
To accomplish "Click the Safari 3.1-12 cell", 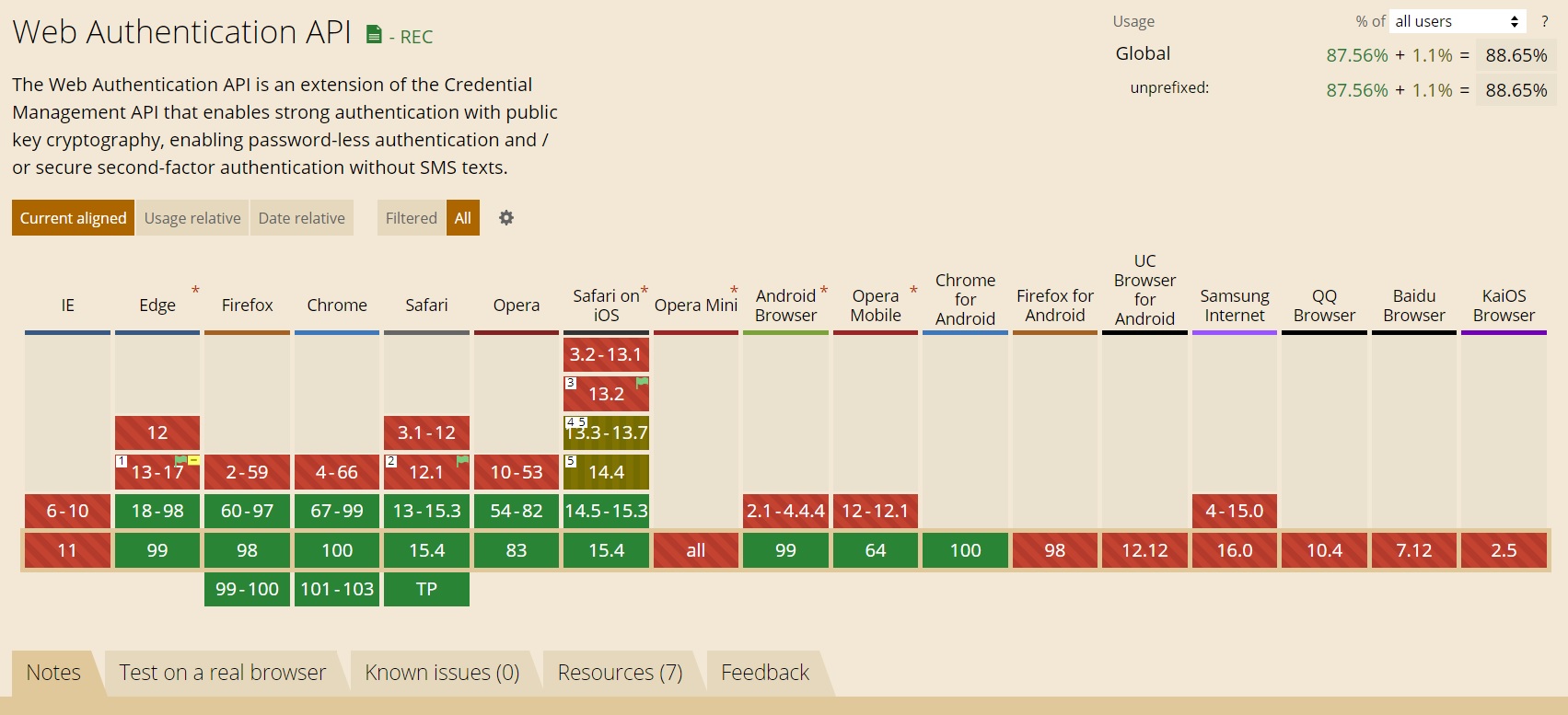I will [426, 432].
